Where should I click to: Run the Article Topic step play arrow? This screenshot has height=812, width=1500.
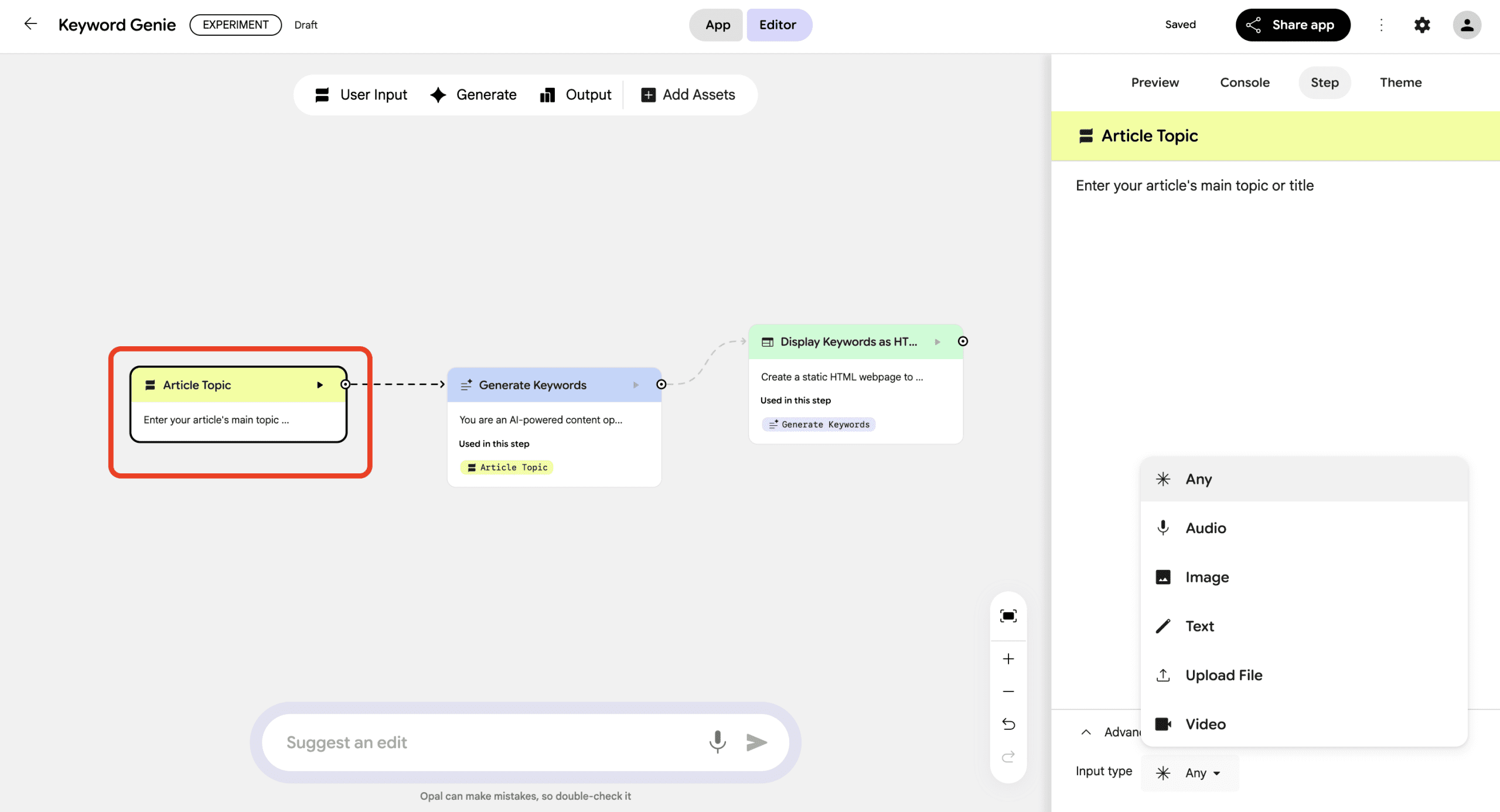pos(320,385)
